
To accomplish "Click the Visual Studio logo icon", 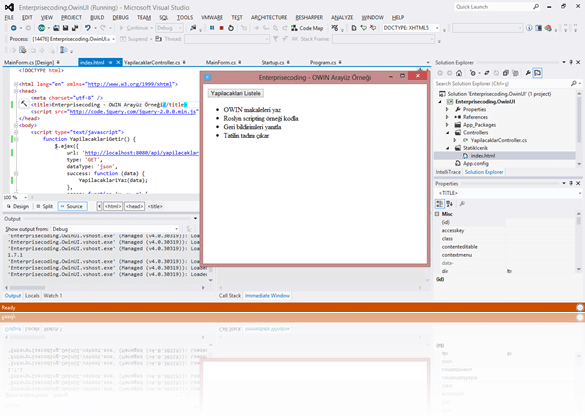I will pyautogui.click(x=9, y=7).
